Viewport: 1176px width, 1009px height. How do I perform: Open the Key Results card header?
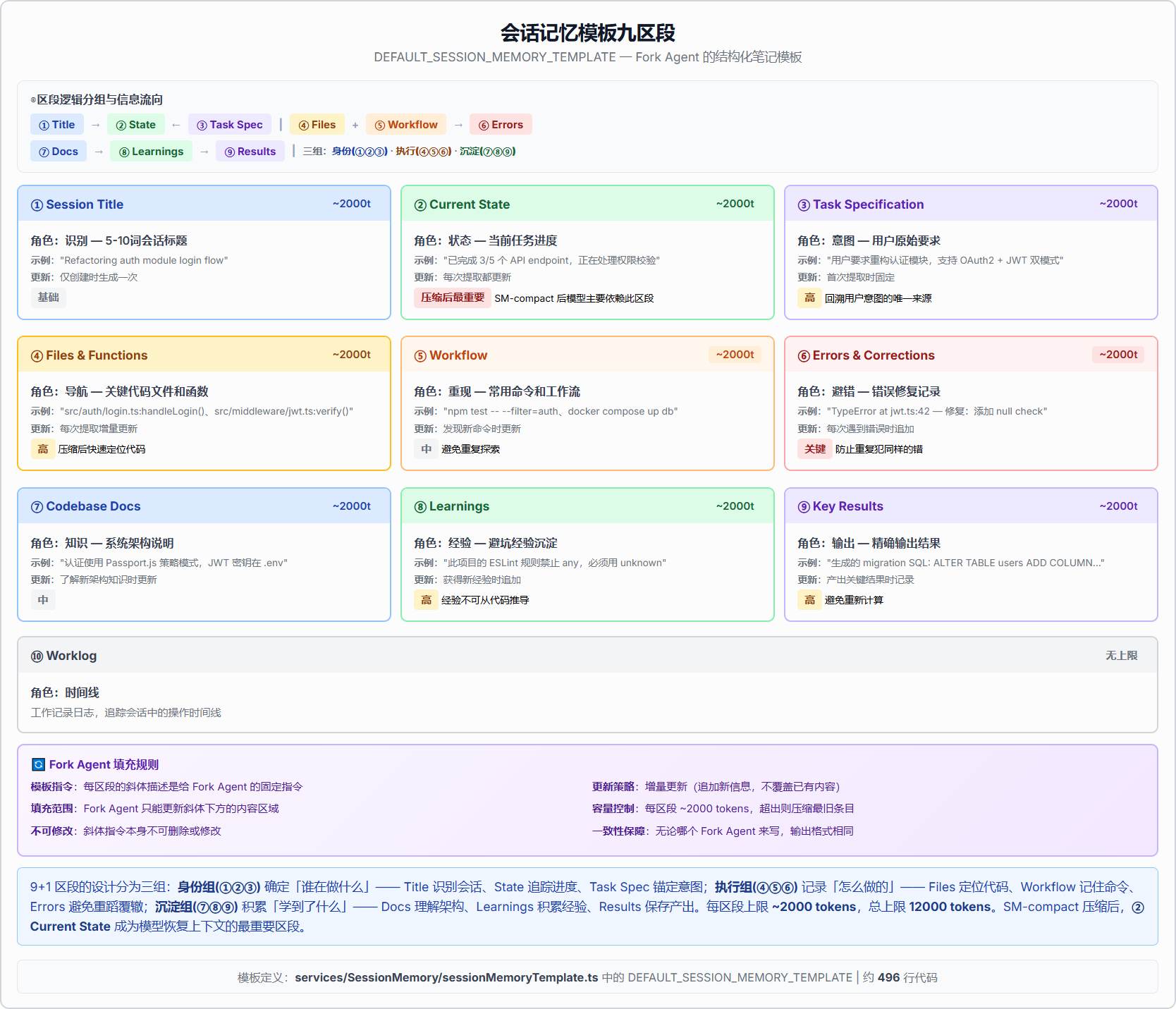tap(971, 506)
